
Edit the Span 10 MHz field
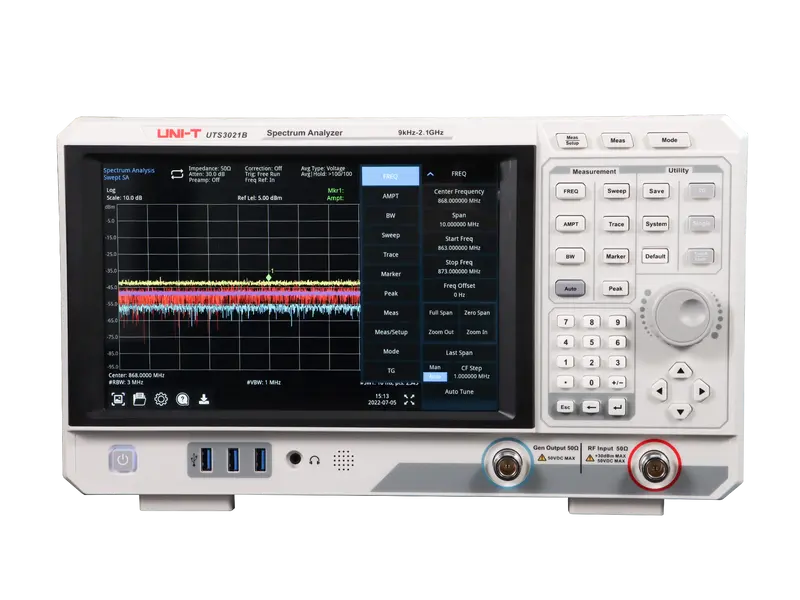pyautogui.click(x=459, y=219)
